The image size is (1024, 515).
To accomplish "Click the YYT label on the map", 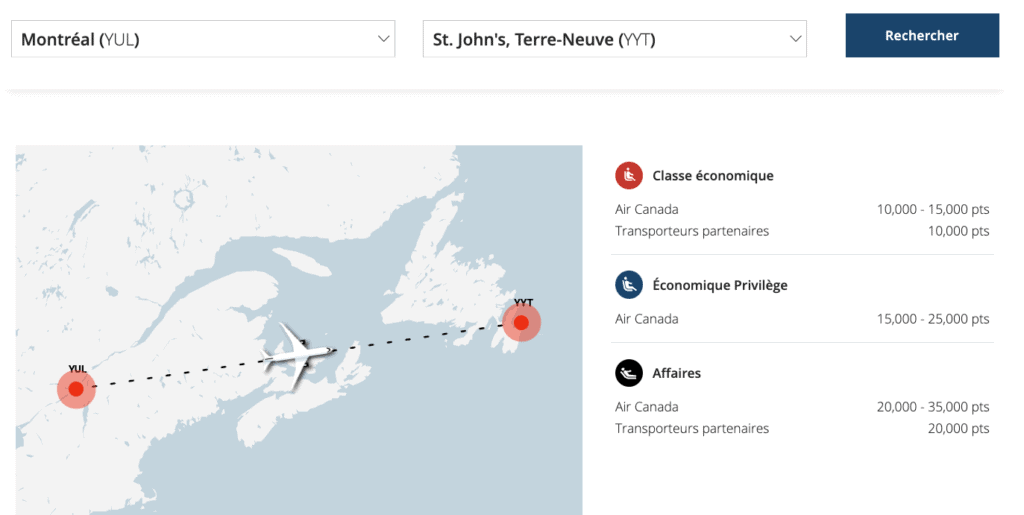I will click(x=524, y=302).
